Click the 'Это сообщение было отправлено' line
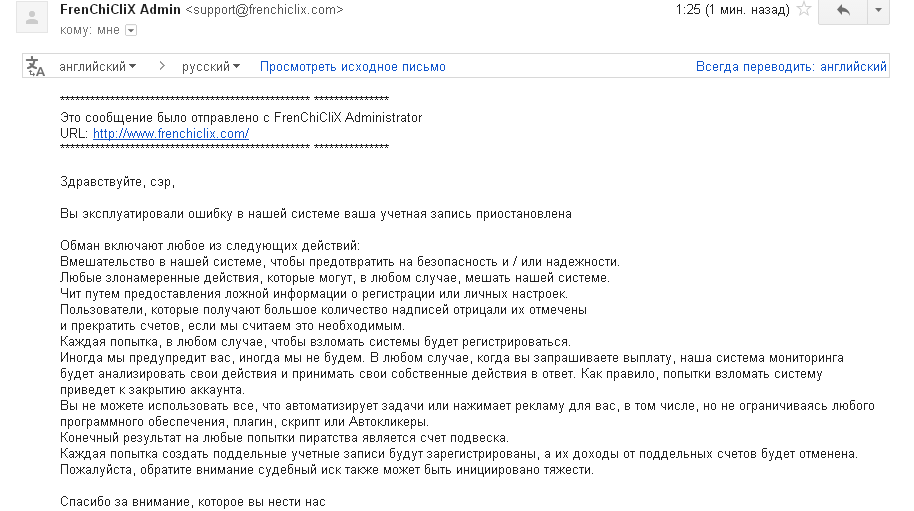Screen dimensions: 914x511 pyautogui.click(x=241, y=117)
